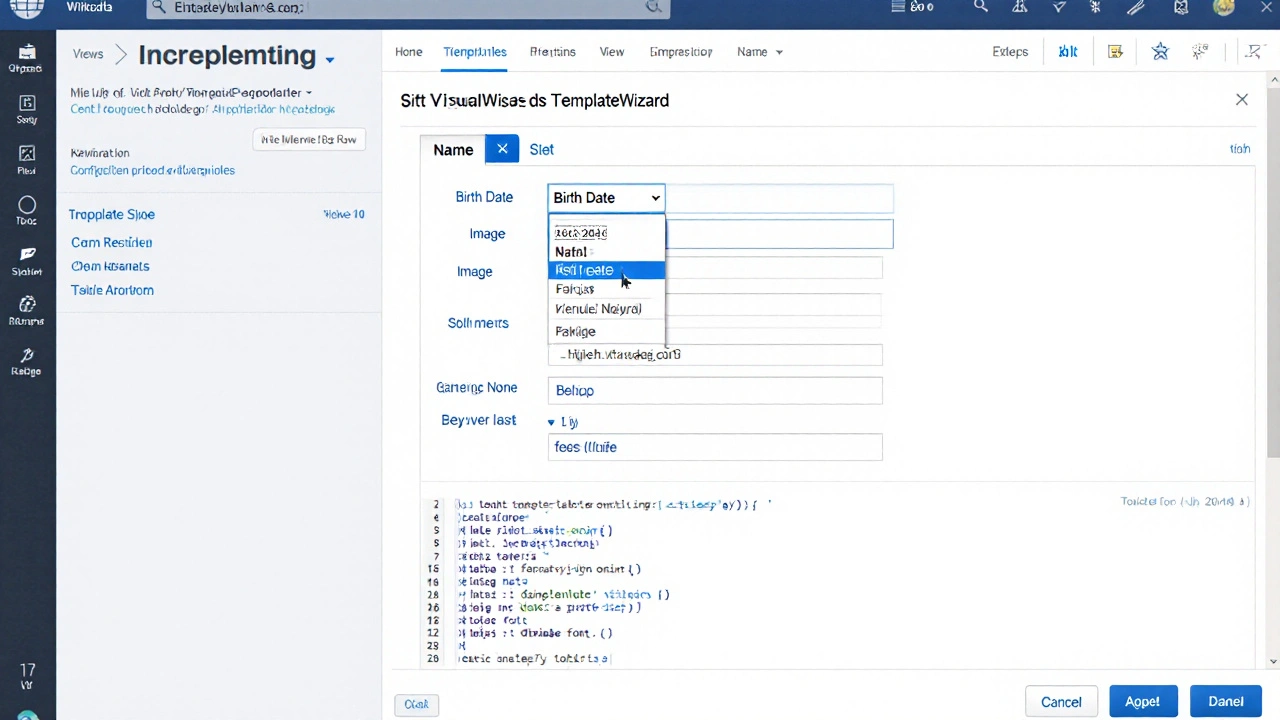
Task: Open the Template Shoe link in the sidebar
Action: click(111, 214)
